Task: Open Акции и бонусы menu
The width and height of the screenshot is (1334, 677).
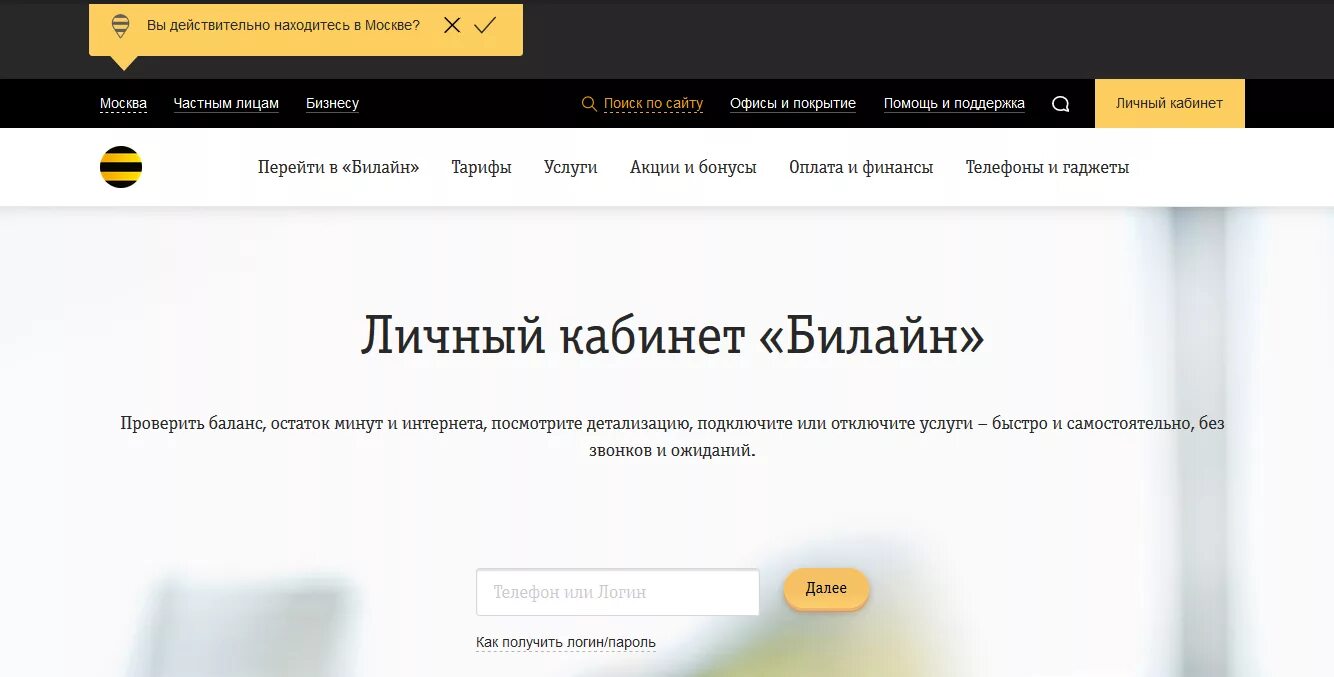Action: pyautogui.click(x=693, y=167)
